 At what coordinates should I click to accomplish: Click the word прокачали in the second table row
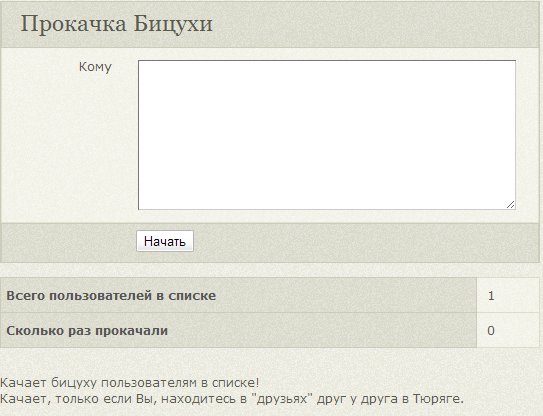coord(132,331)
